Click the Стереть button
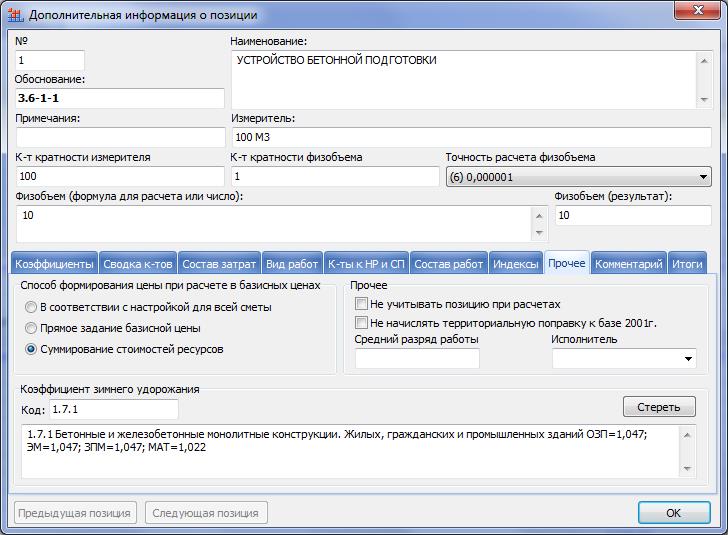 point(659,407)
